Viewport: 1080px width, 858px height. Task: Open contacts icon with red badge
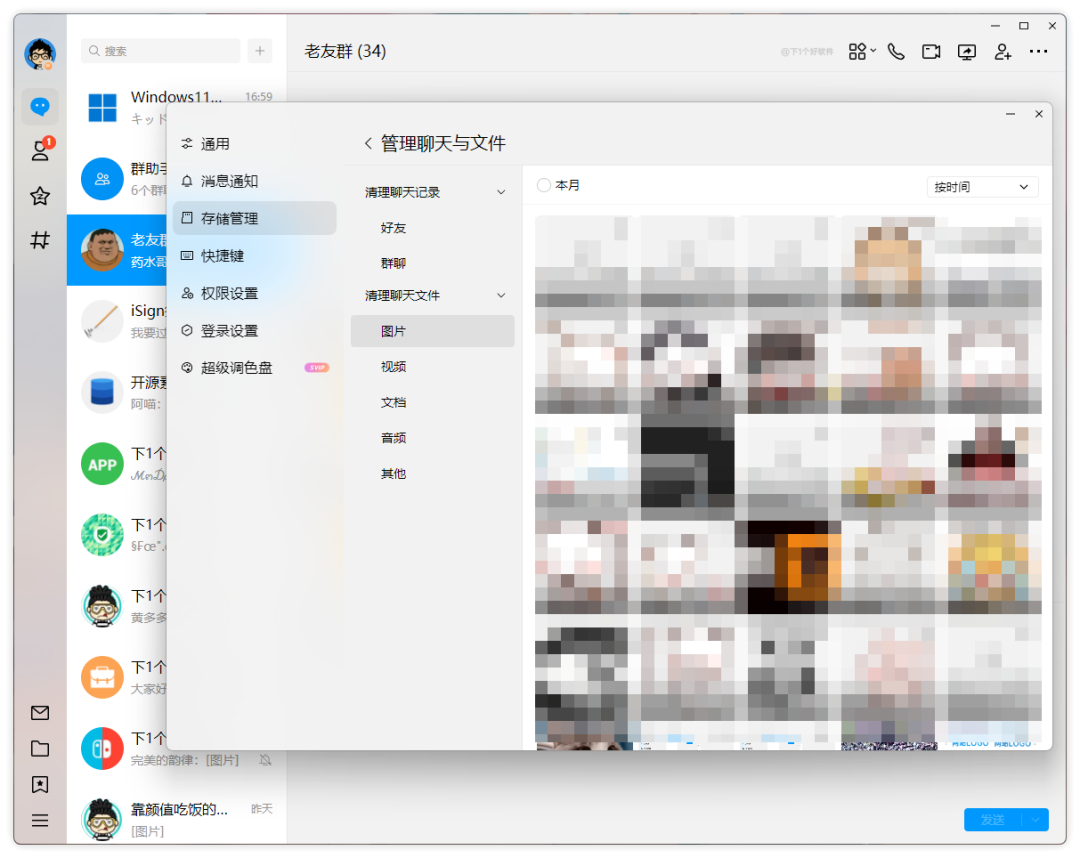[41, 149]
